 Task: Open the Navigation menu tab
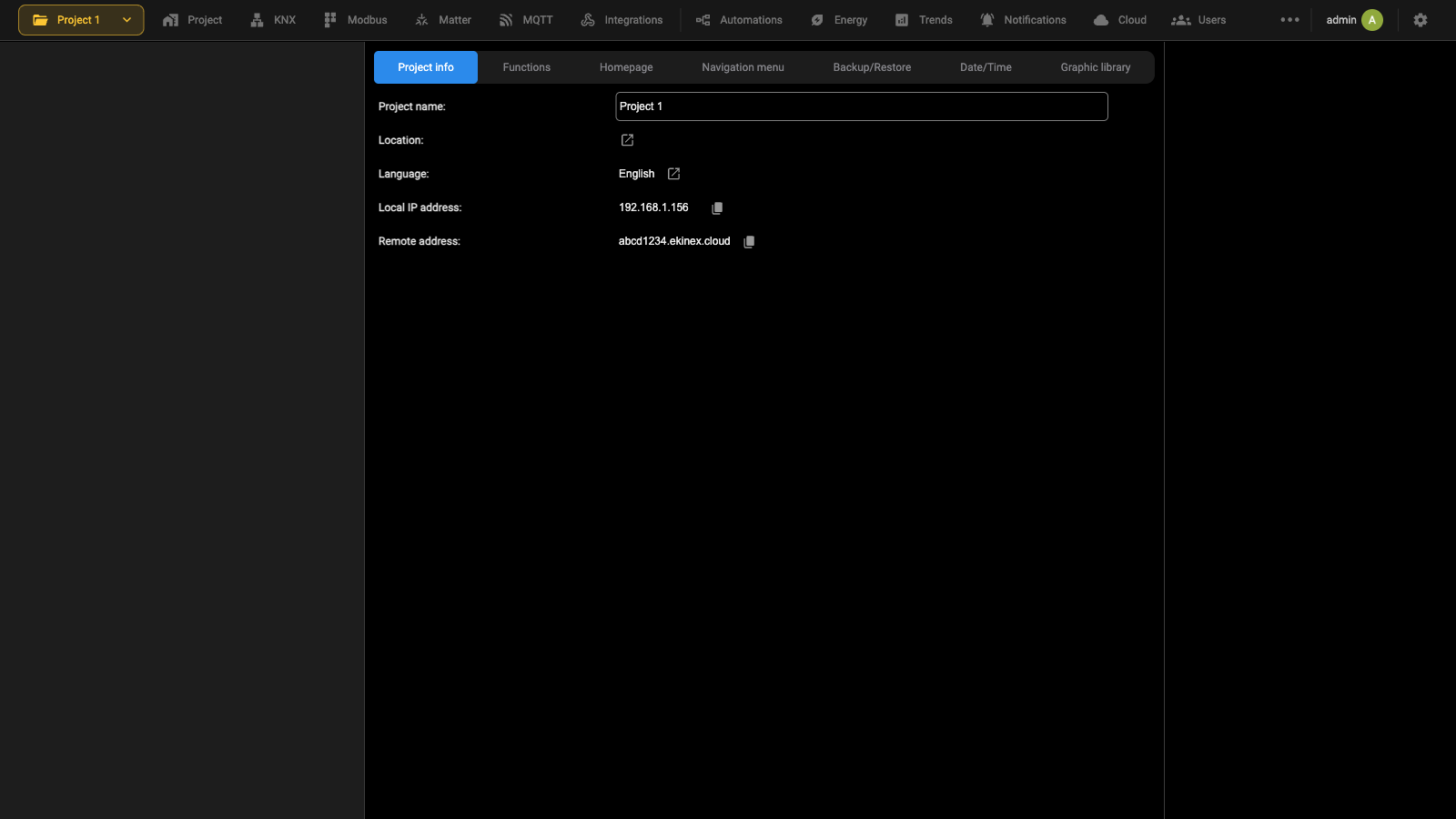click(743, 67)
